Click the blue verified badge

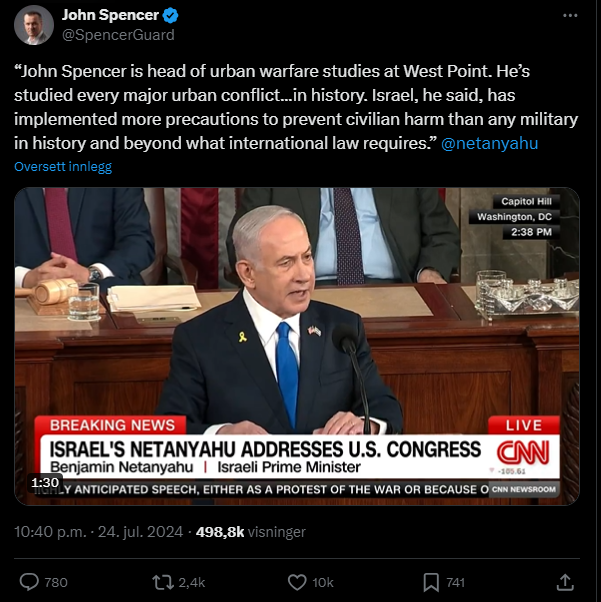171,15
